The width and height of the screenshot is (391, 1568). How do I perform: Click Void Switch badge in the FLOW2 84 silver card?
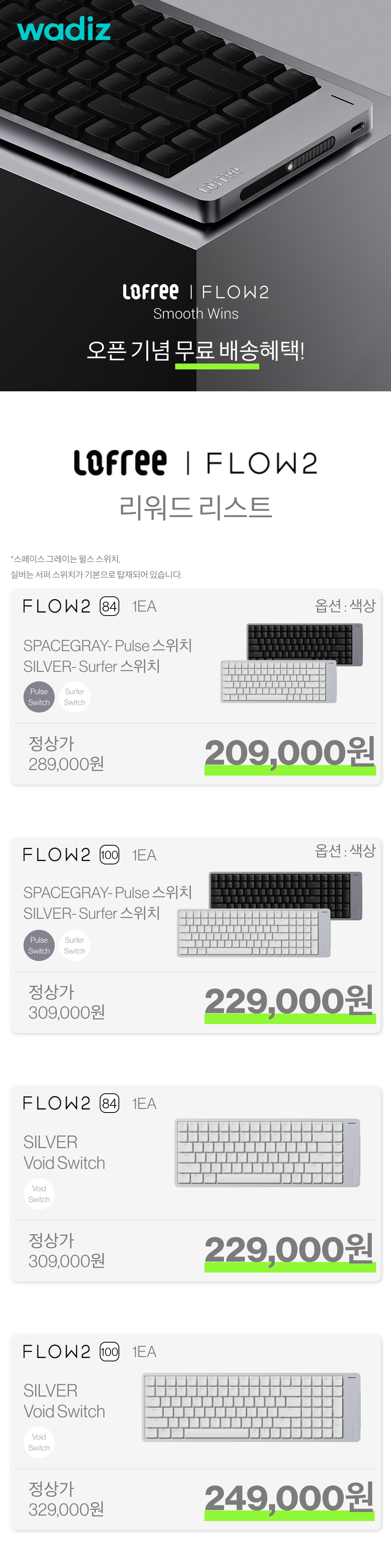[39, 1193]
